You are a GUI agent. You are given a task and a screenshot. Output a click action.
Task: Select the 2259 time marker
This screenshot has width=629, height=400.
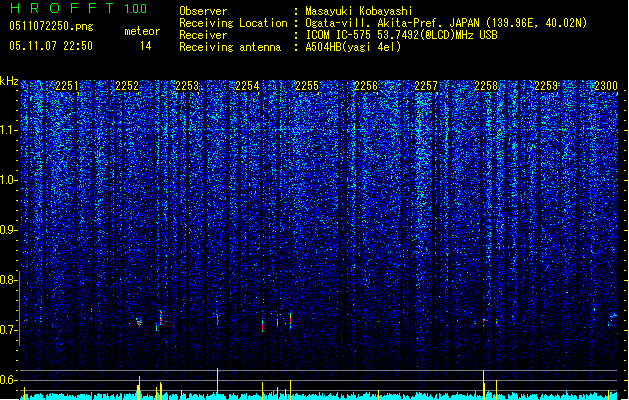[x=546, y=86]
